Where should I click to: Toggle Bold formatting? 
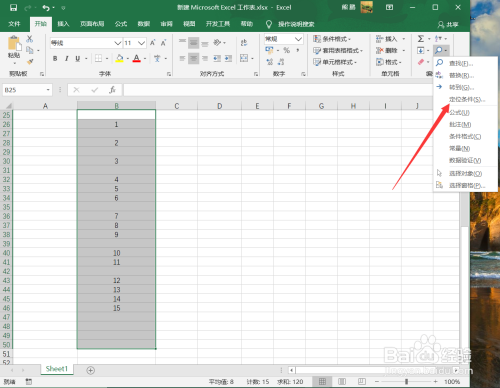(55, 59)
